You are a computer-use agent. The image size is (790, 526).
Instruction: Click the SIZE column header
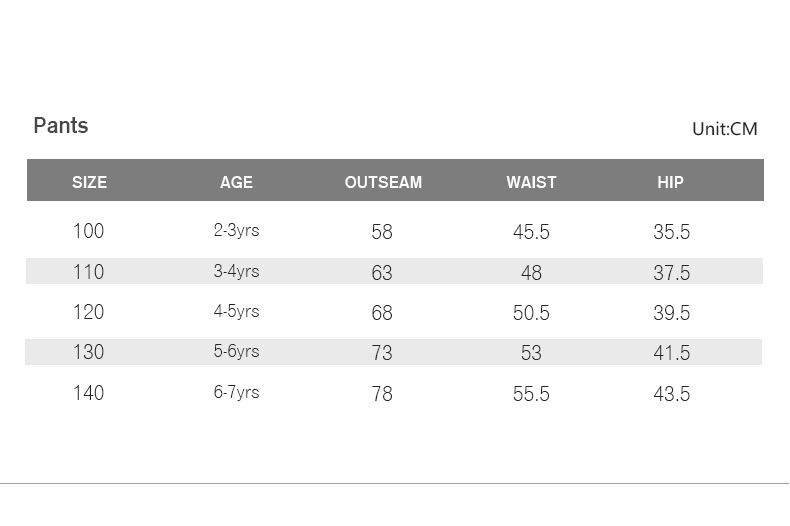coord(89,182)
